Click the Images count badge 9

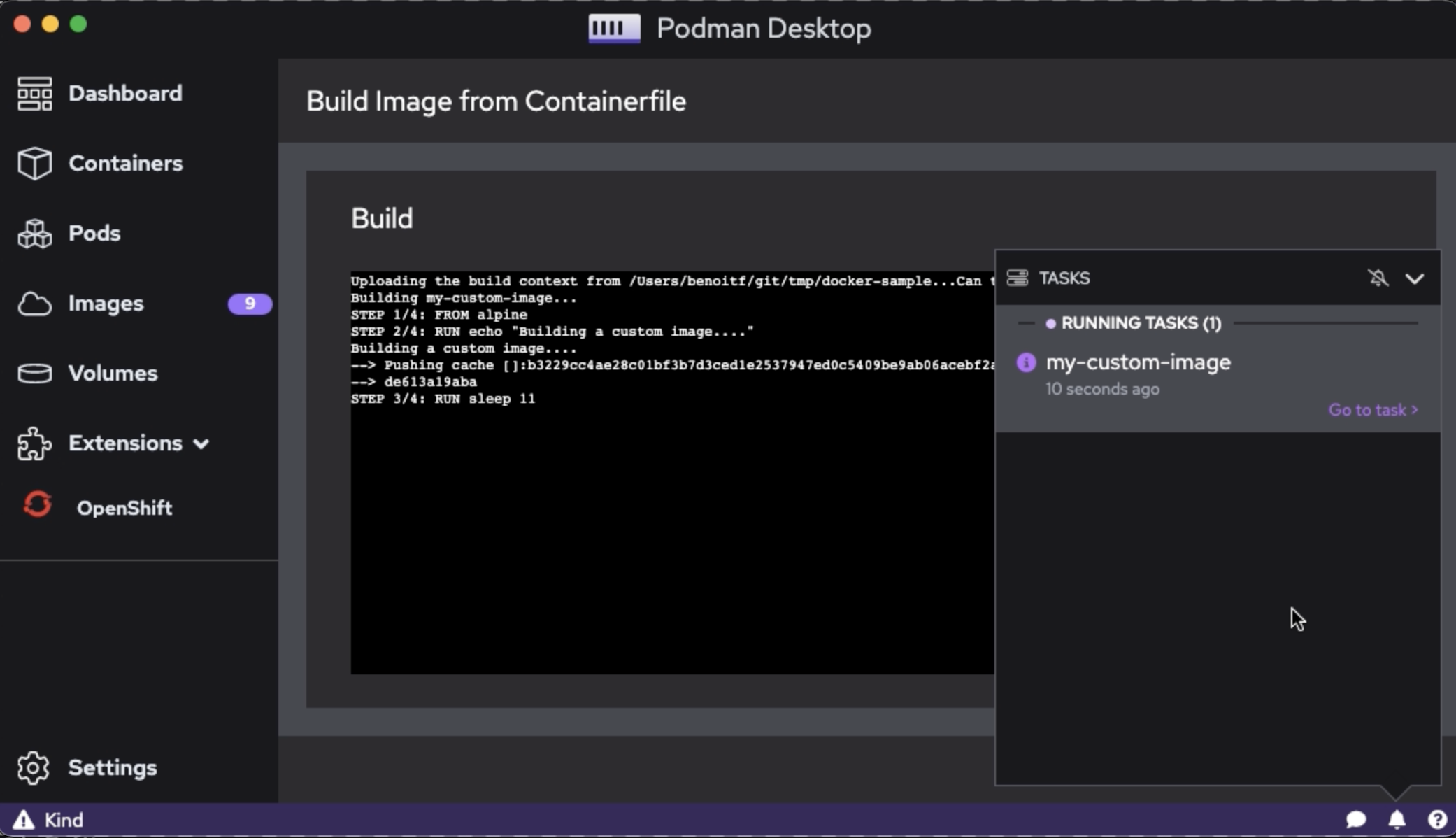pyautogui.click(x=249, y=304)
